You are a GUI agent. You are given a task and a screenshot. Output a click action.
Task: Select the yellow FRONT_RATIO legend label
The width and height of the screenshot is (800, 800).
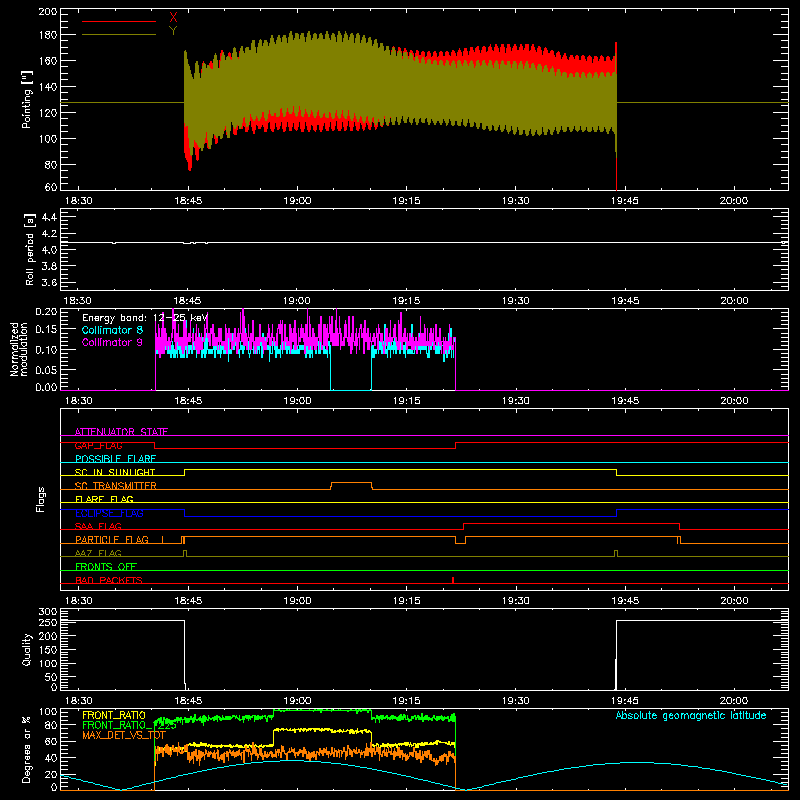click(114, 715)
